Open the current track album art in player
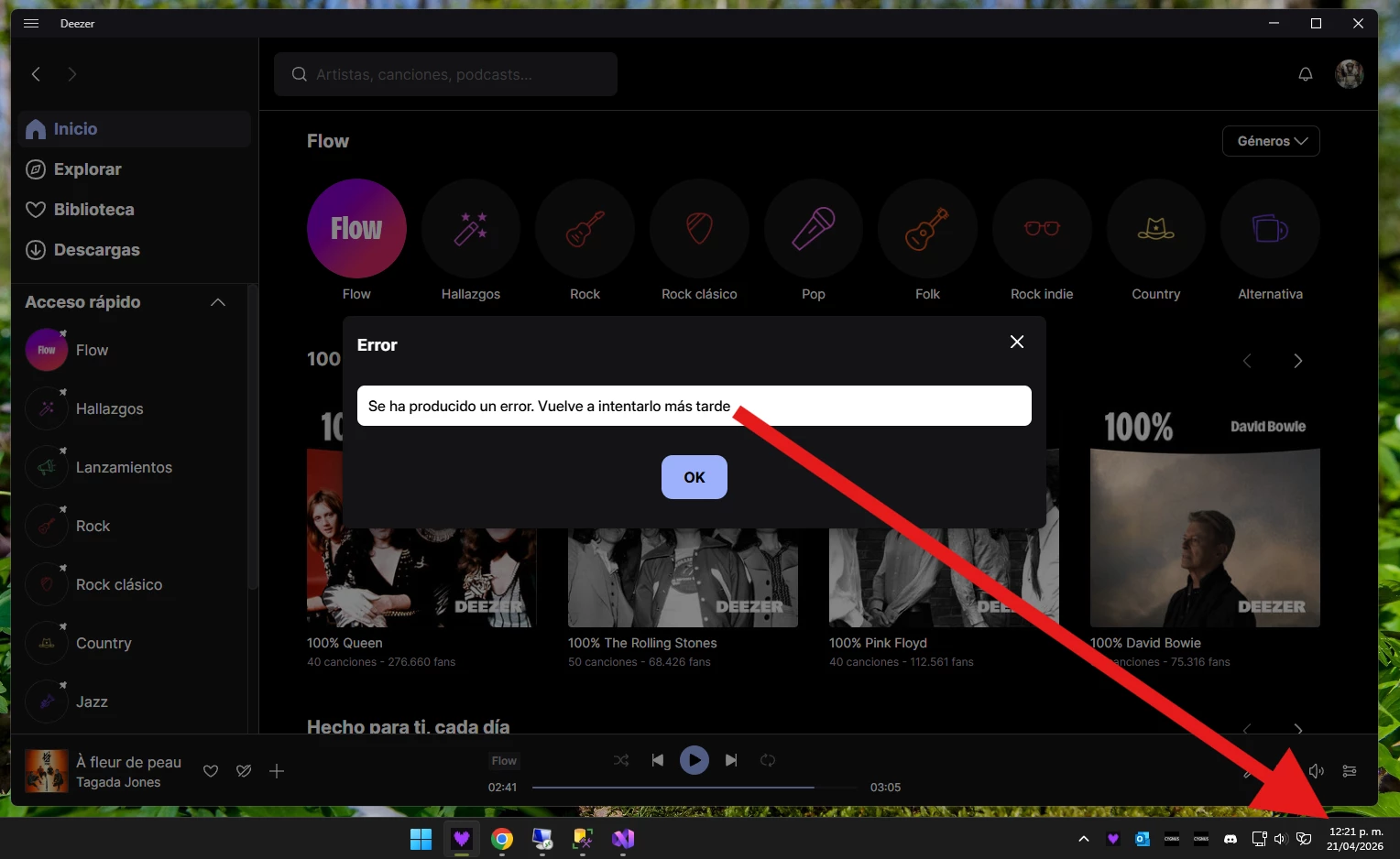Screen dimensions: 1400x859 [47, 771]
